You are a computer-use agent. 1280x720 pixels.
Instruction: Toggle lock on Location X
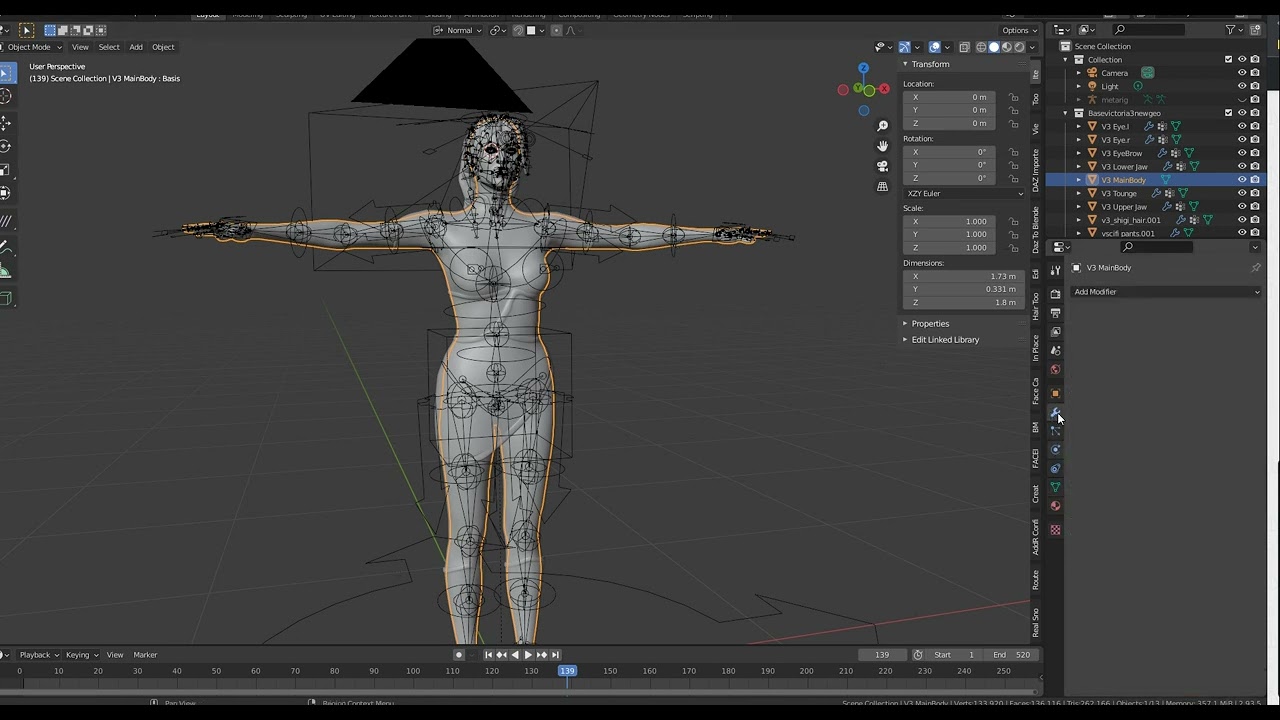1013,97
